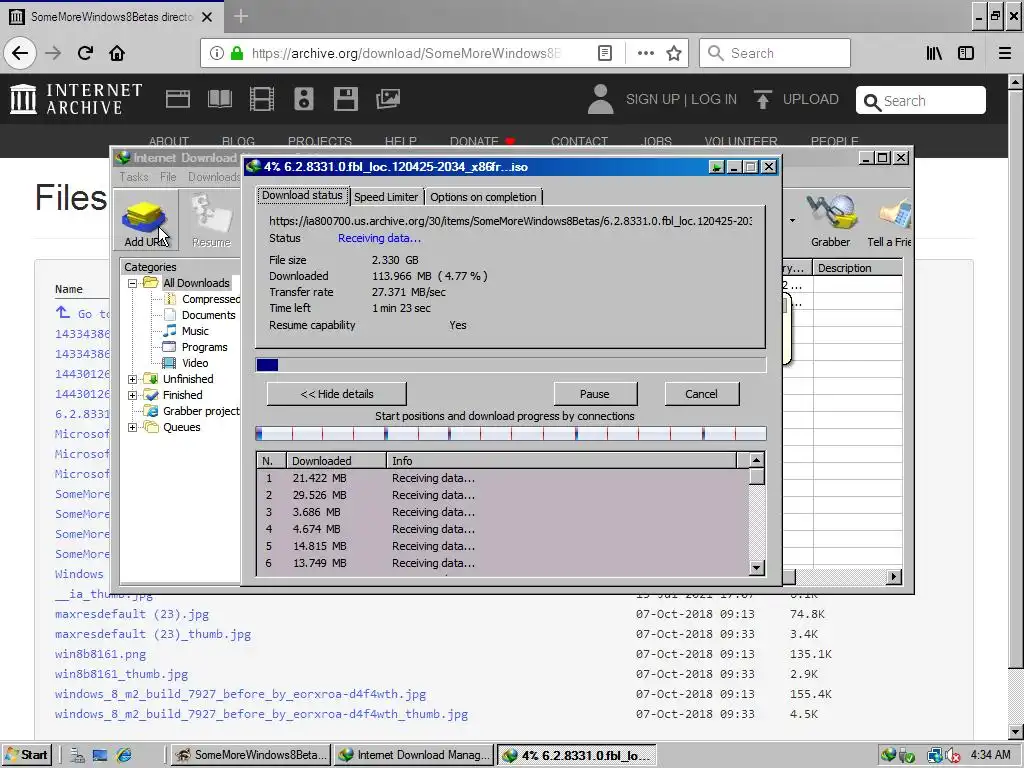Open the Video film icon in Archive header
Image resolution: width=1024 pixels, height=768 pixels.
click(x=262, y=99)
